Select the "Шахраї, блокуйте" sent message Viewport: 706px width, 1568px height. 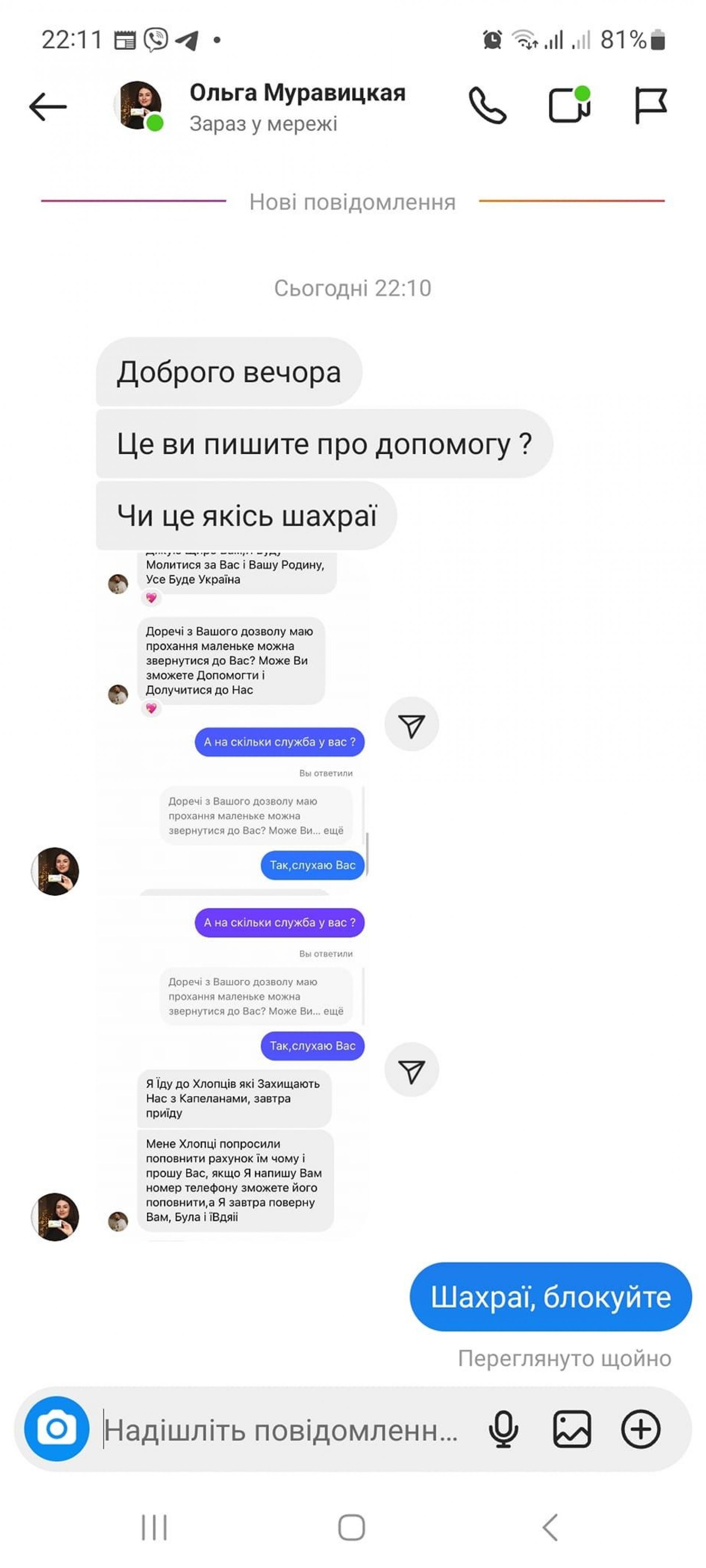click(551, 1297)
